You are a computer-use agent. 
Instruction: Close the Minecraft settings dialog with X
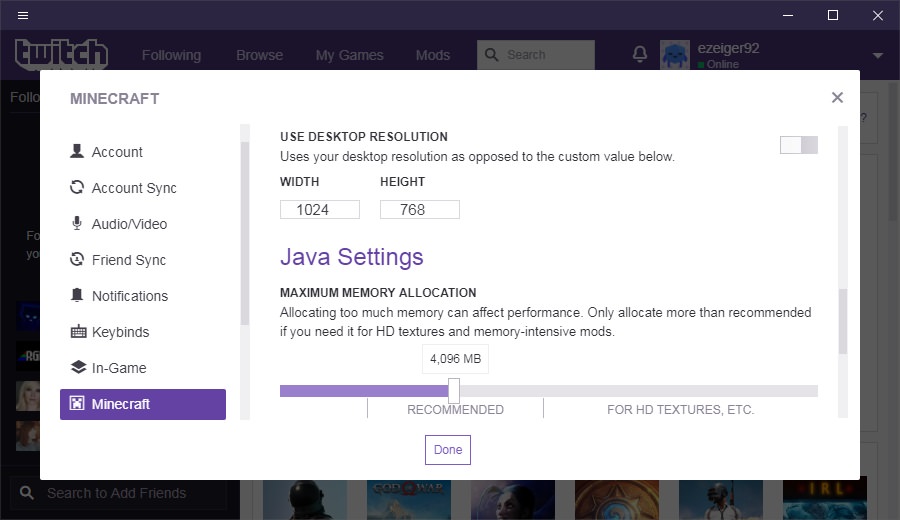point(837,98)
